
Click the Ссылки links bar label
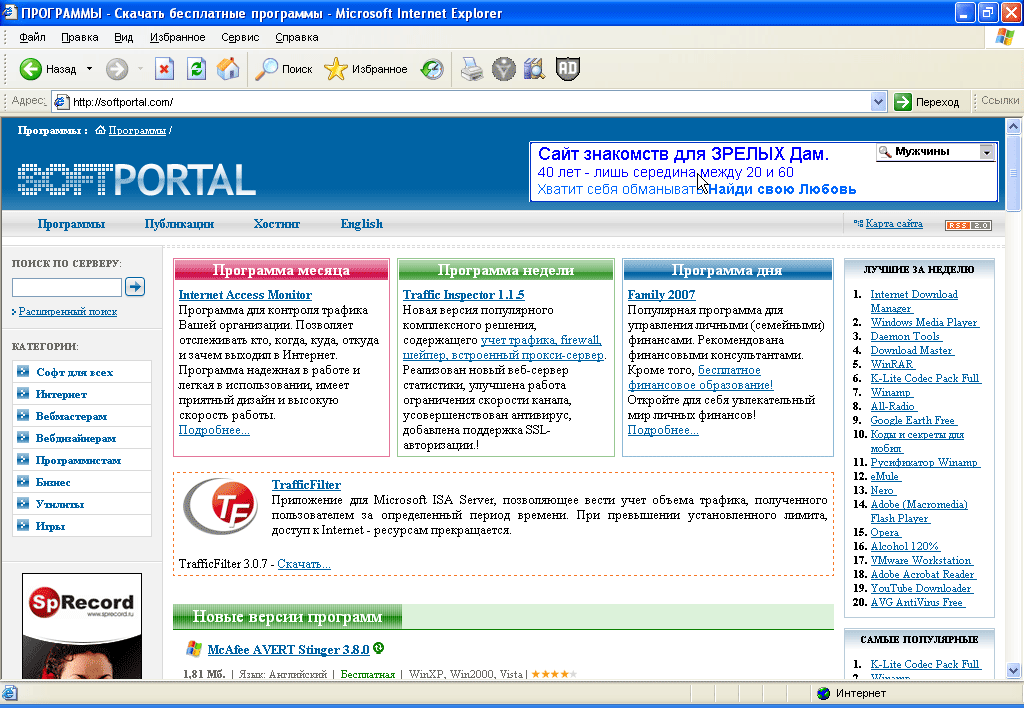click(999, 100)
